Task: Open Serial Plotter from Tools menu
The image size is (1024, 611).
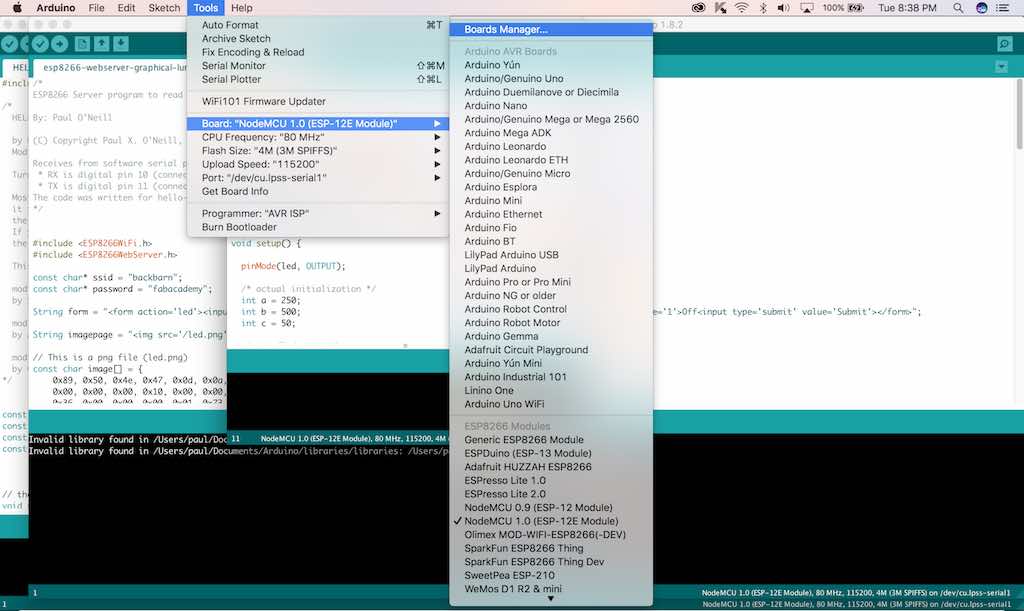Action: (318, 79)
